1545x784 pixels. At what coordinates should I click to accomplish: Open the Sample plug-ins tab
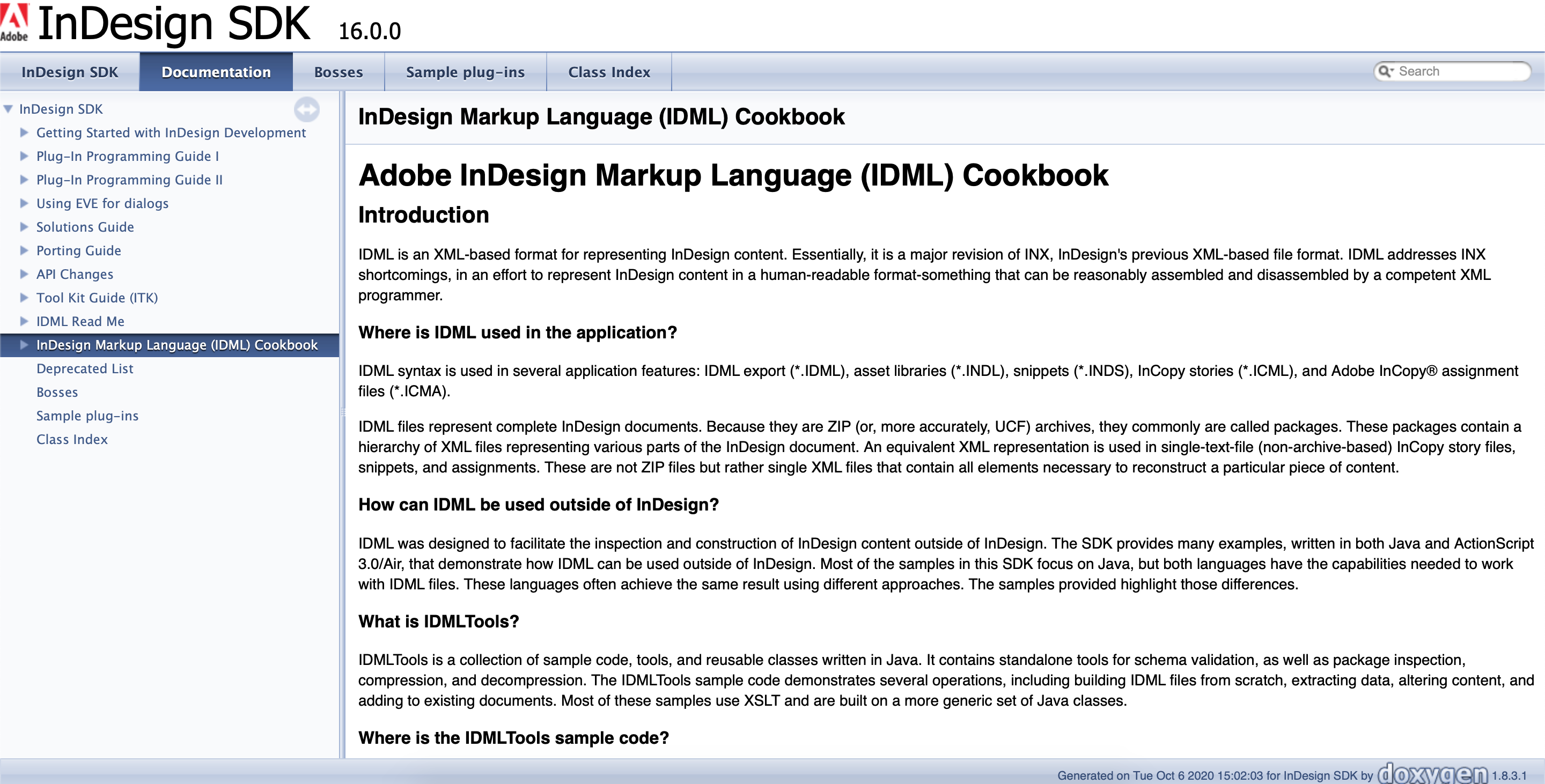tap(466, 71)
